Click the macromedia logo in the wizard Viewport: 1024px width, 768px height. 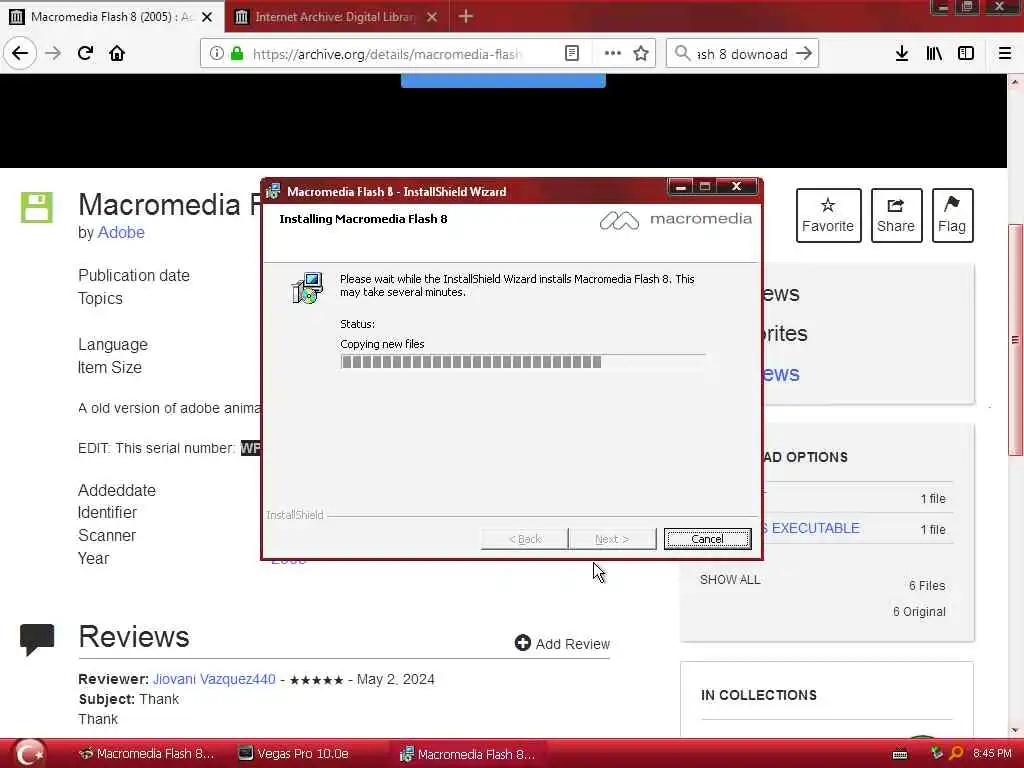(x=675, y=220)
